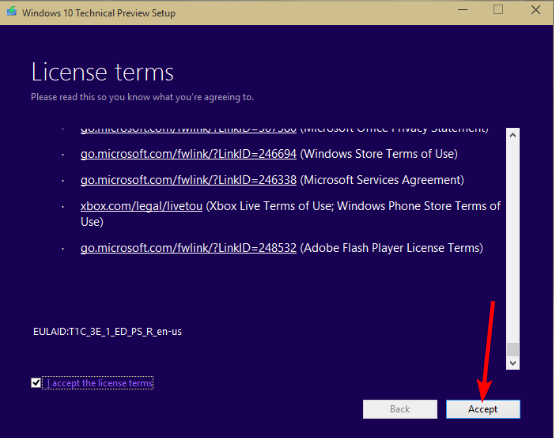Close the Windows 10 Technical Preview Setup window
This screenshot has width=554, height=438.
coord(536,10)
